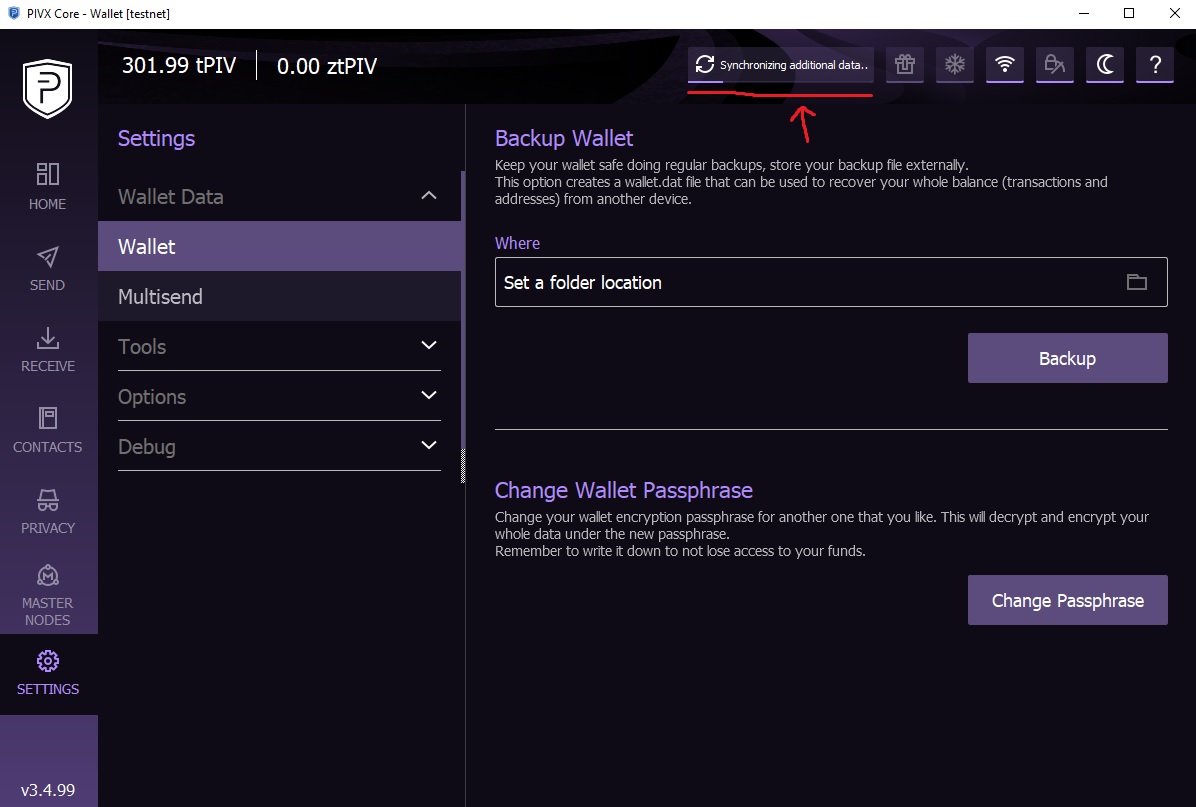Open the MASTER NODES section
1196x807 pixels.
tap(47, 592)
